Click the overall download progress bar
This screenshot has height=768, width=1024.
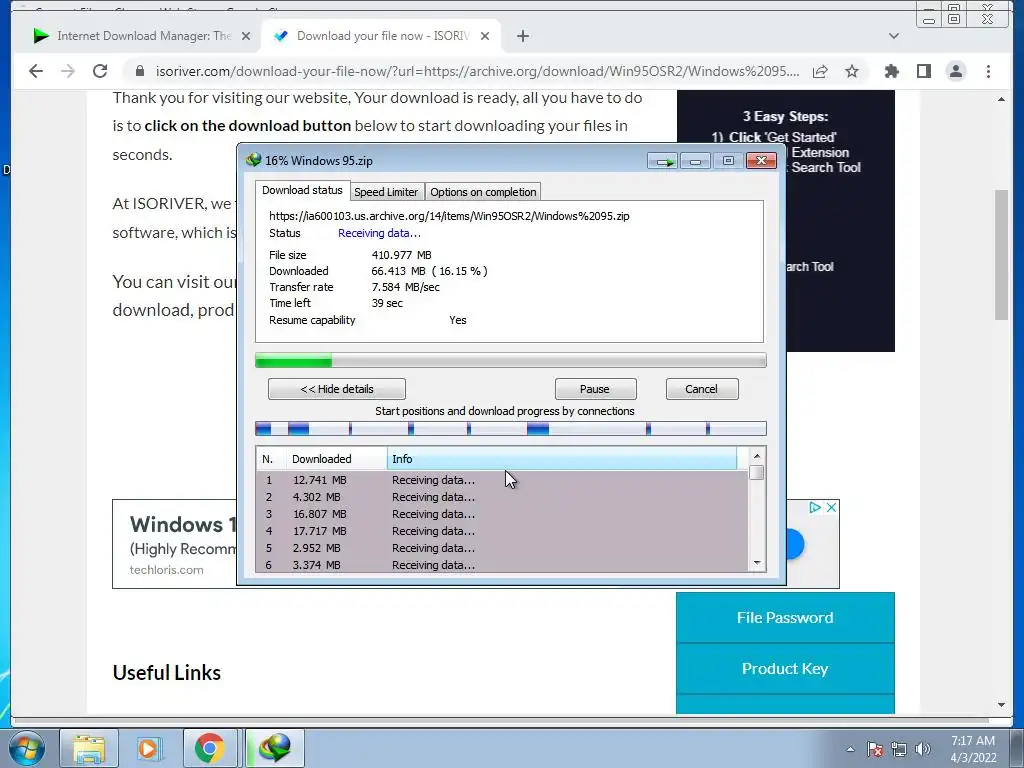click(x=511, y=360)
